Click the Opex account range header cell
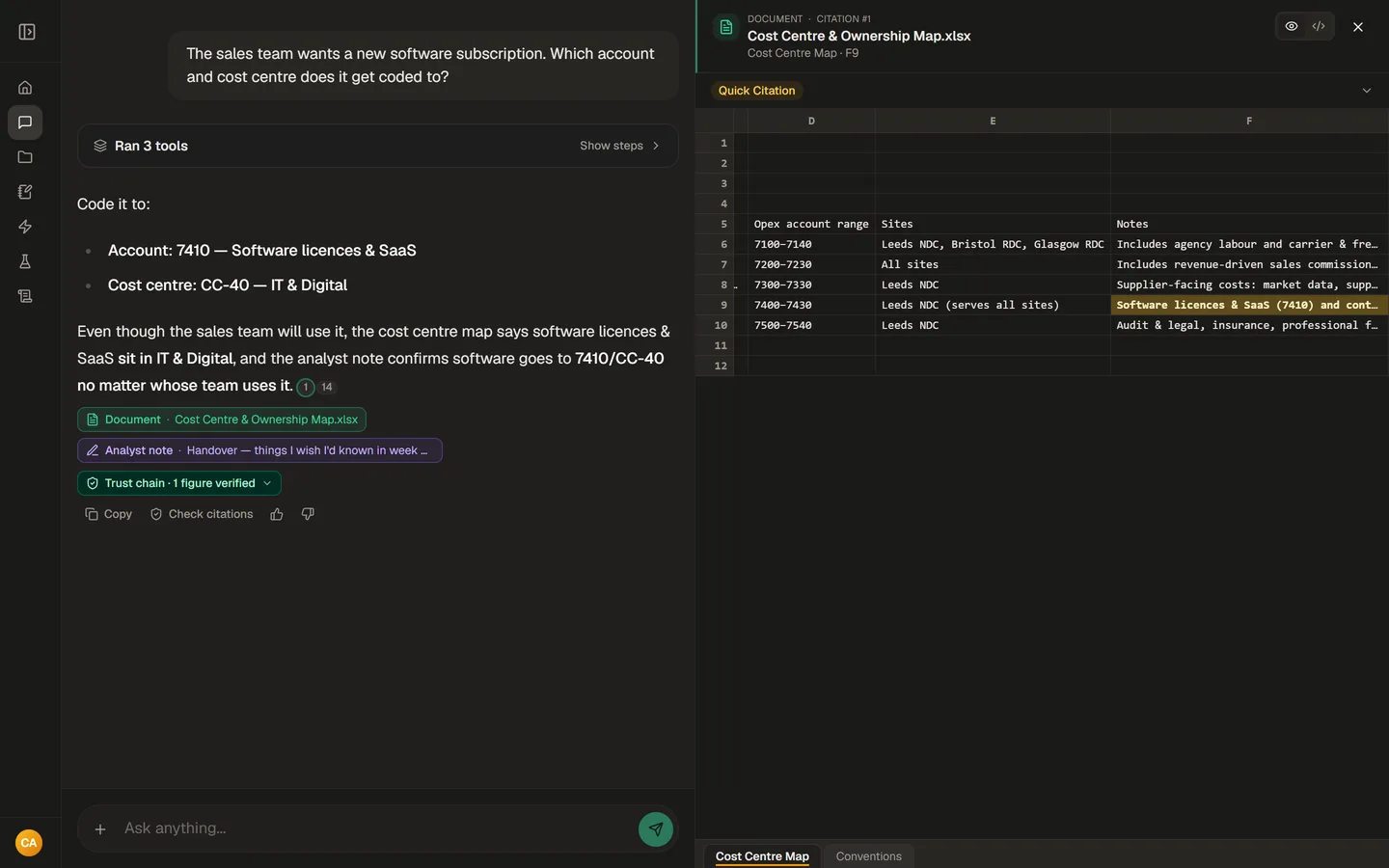This screenshot has height=868, width=1389. pos(811,224)
